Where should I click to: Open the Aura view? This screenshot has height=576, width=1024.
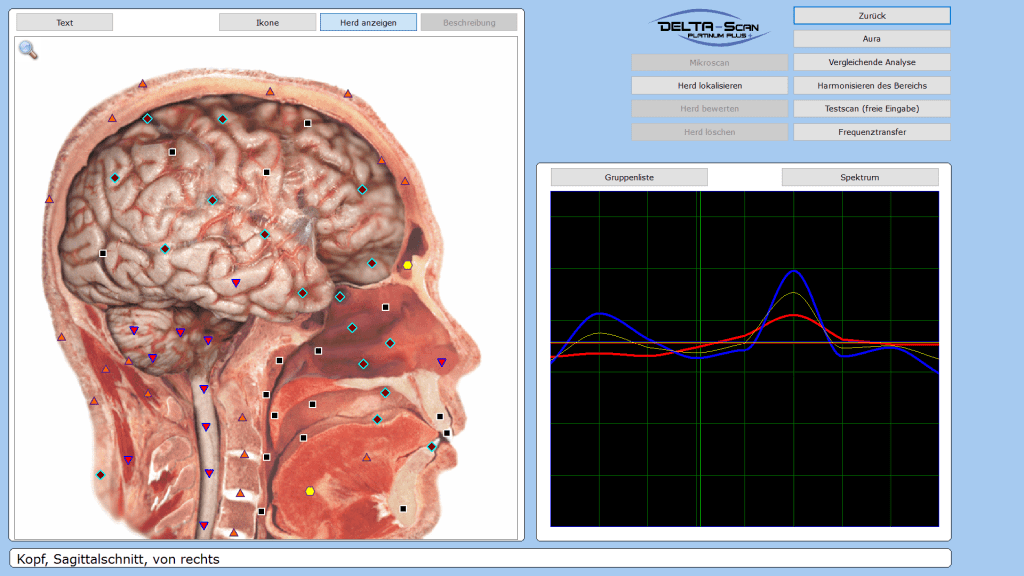[871, 39]
